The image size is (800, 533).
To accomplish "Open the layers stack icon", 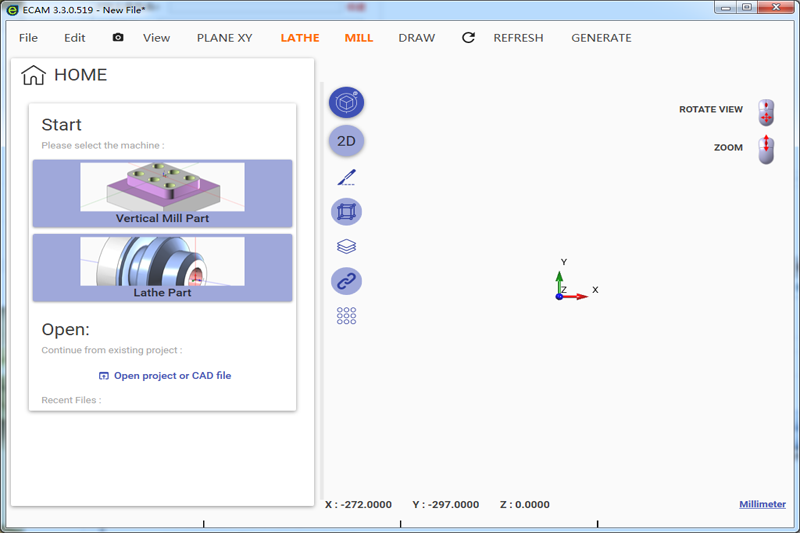I will coord(346,246).
